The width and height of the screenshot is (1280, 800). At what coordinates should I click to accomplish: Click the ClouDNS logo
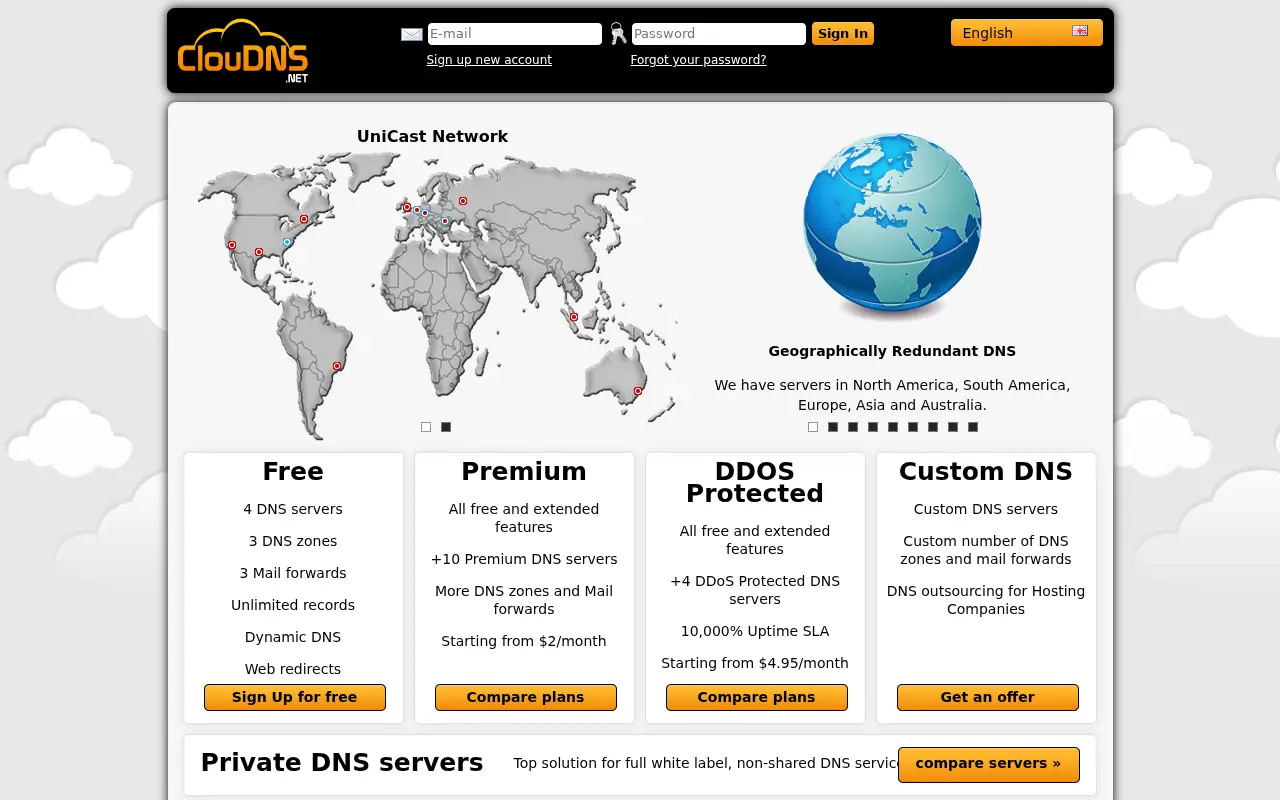tap(243, 51)
